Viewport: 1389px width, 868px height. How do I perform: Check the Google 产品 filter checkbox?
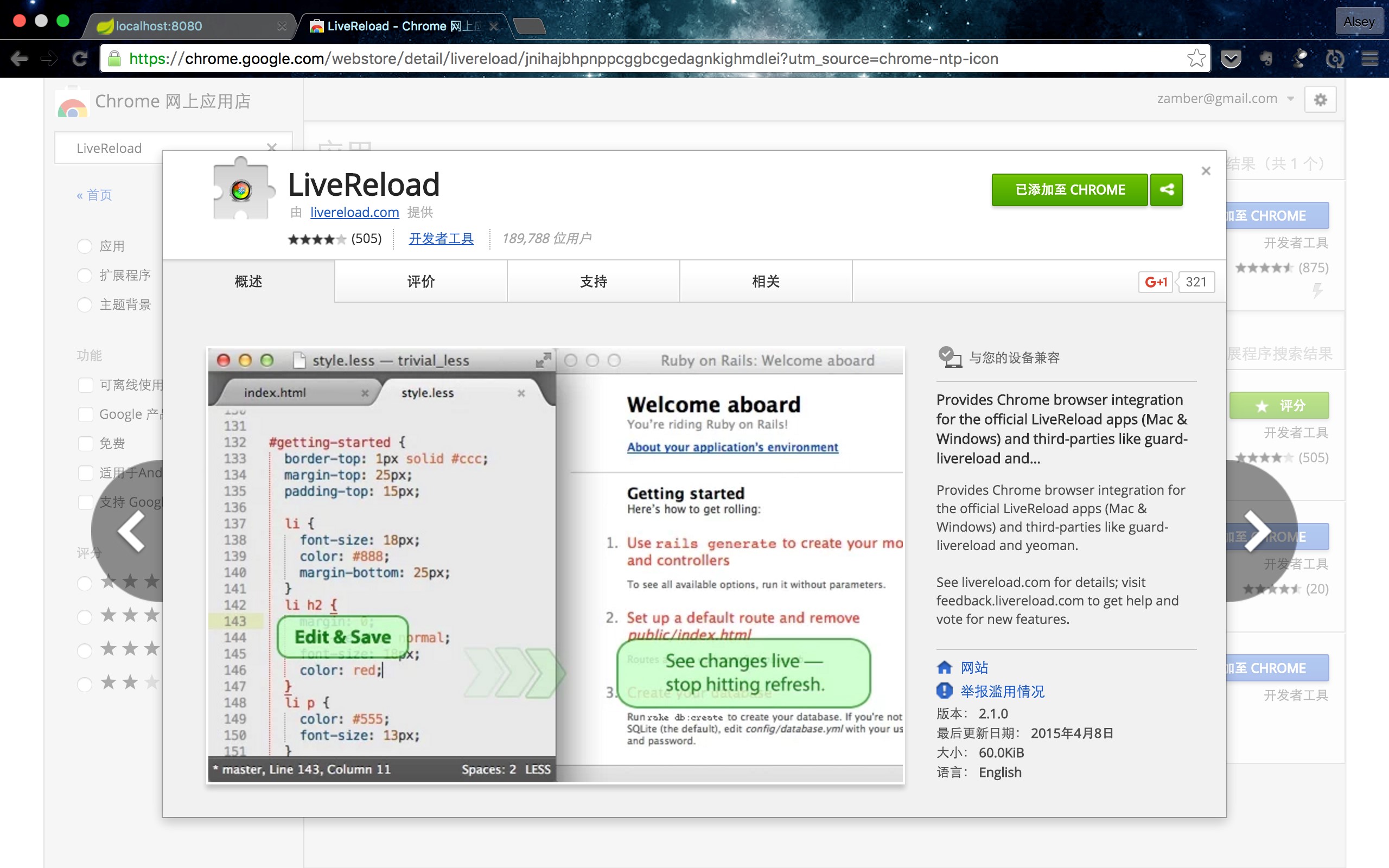point(86,414)
